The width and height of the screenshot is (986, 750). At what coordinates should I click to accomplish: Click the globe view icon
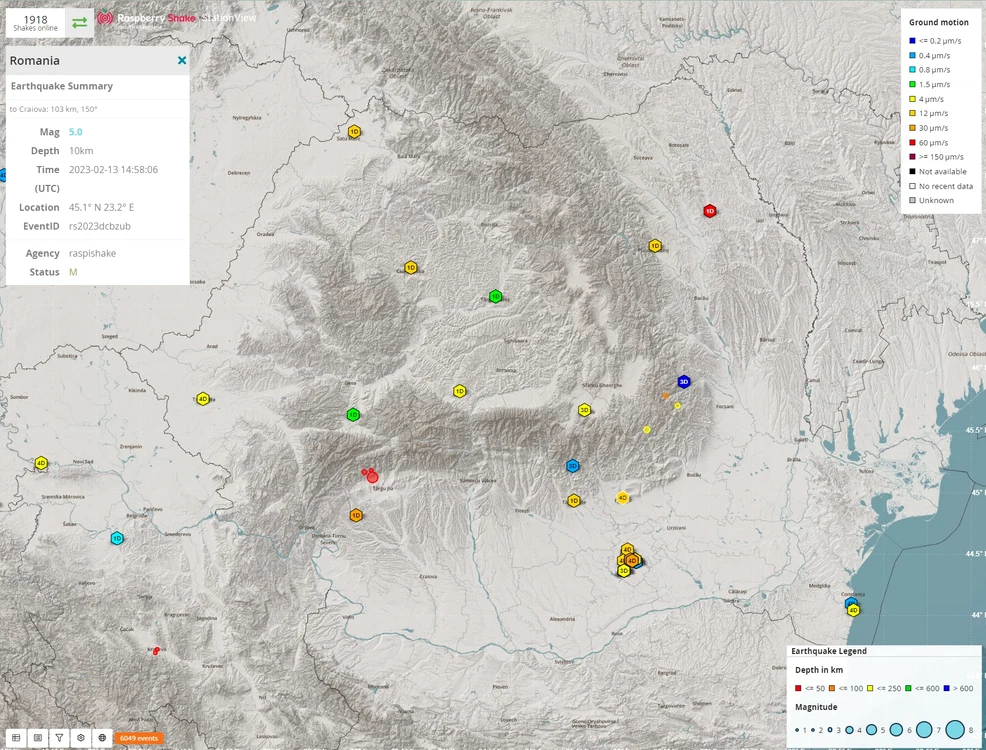coord(102,737)
